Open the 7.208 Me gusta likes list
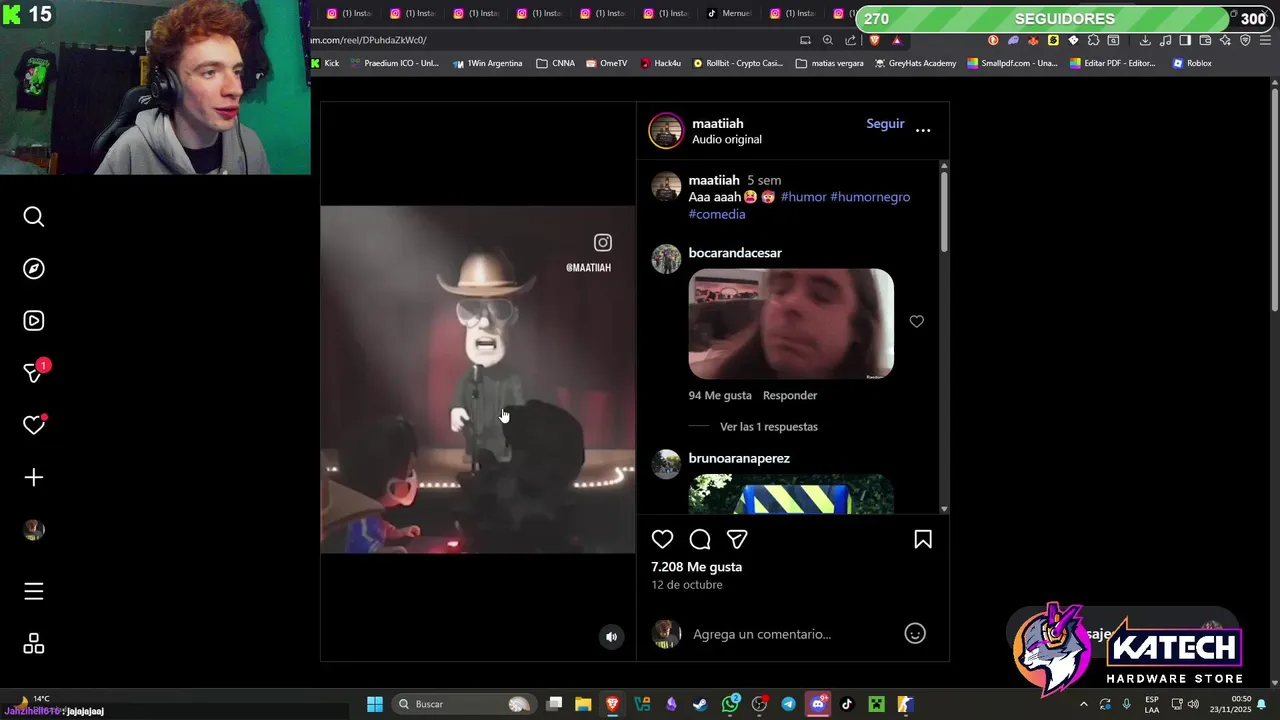 click(x=697, y=567)
